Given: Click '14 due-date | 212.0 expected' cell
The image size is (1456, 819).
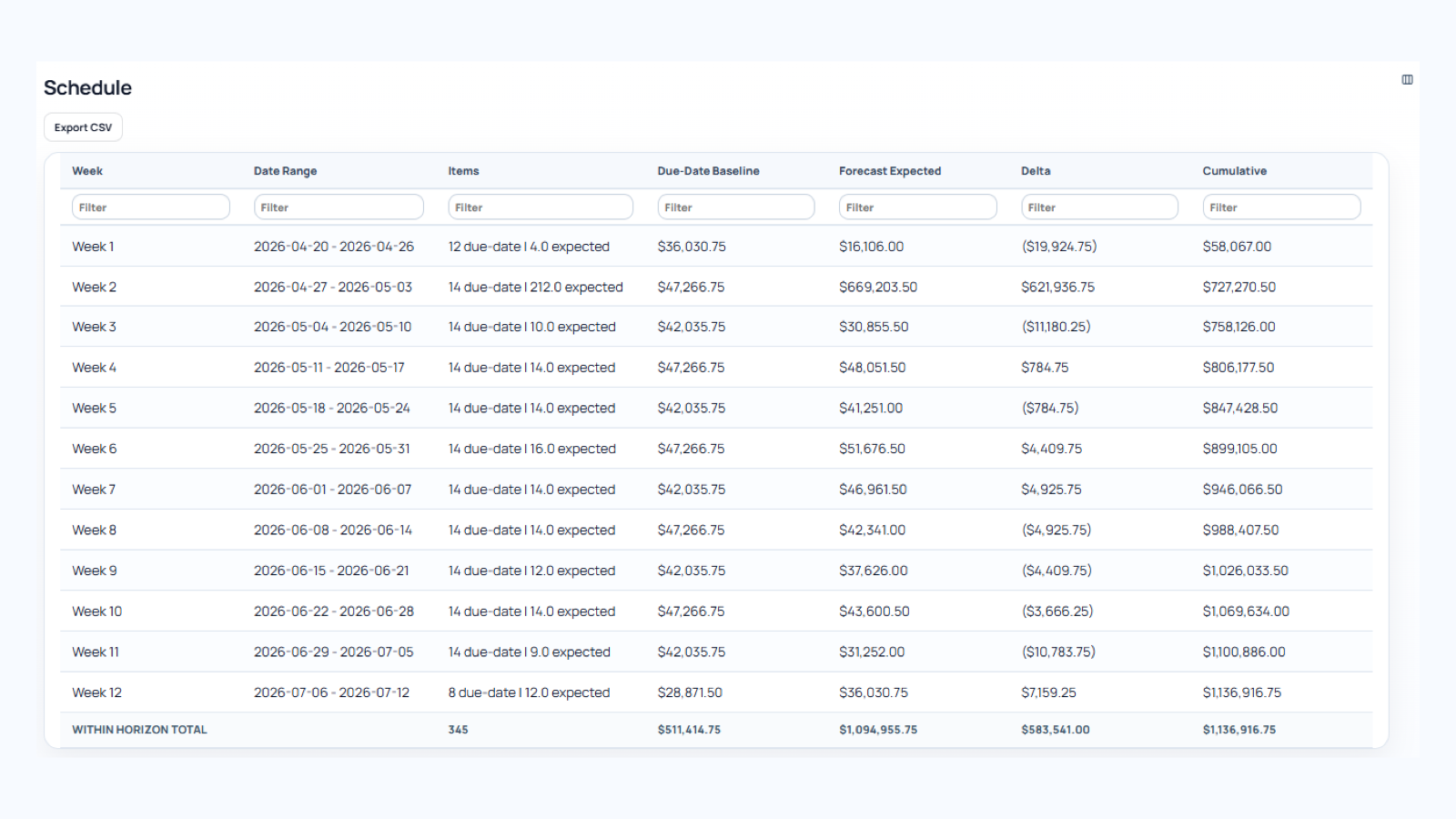Looking at the screenshot, I should pyautogui.click(x=536, y=287).
